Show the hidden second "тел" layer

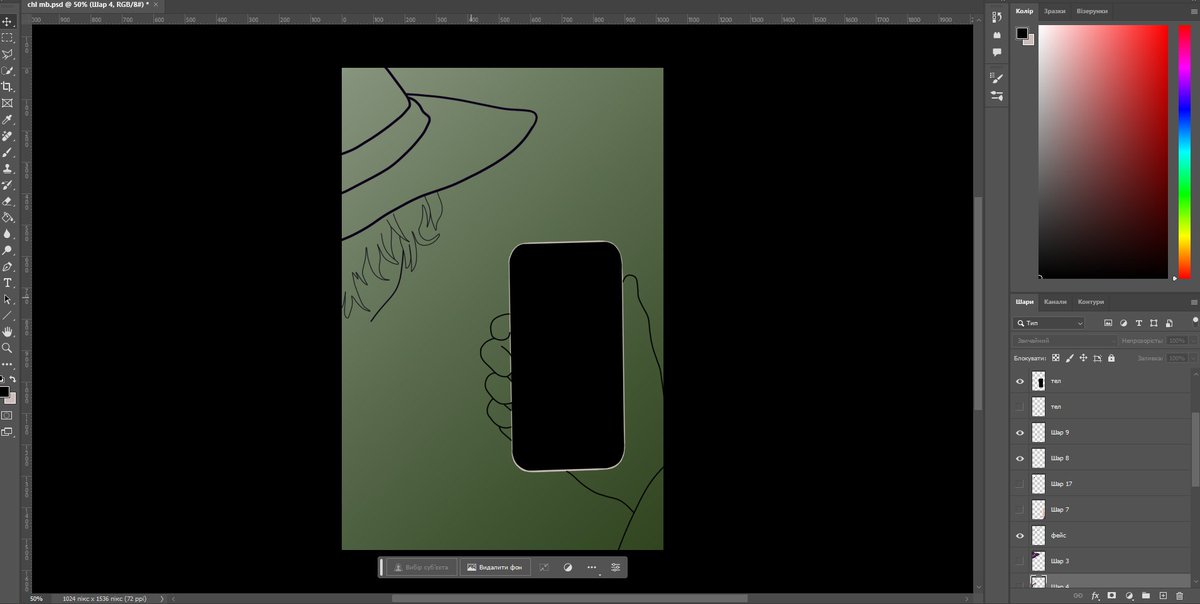1020,407
